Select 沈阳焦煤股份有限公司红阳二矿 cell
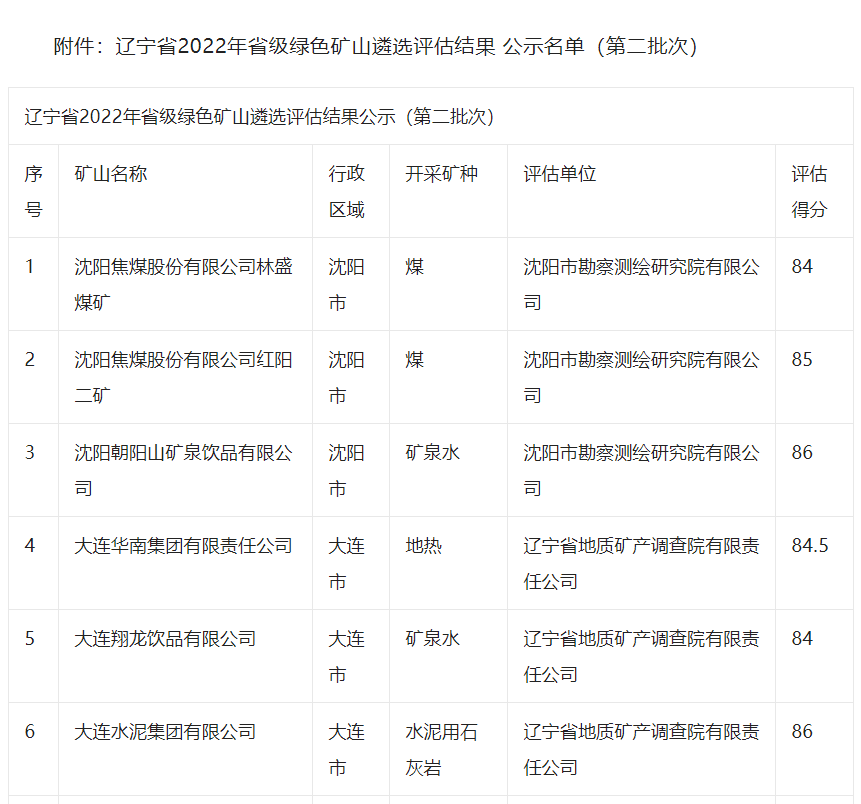The height and width of the screenshot is (804, 861). click(184, 377)
